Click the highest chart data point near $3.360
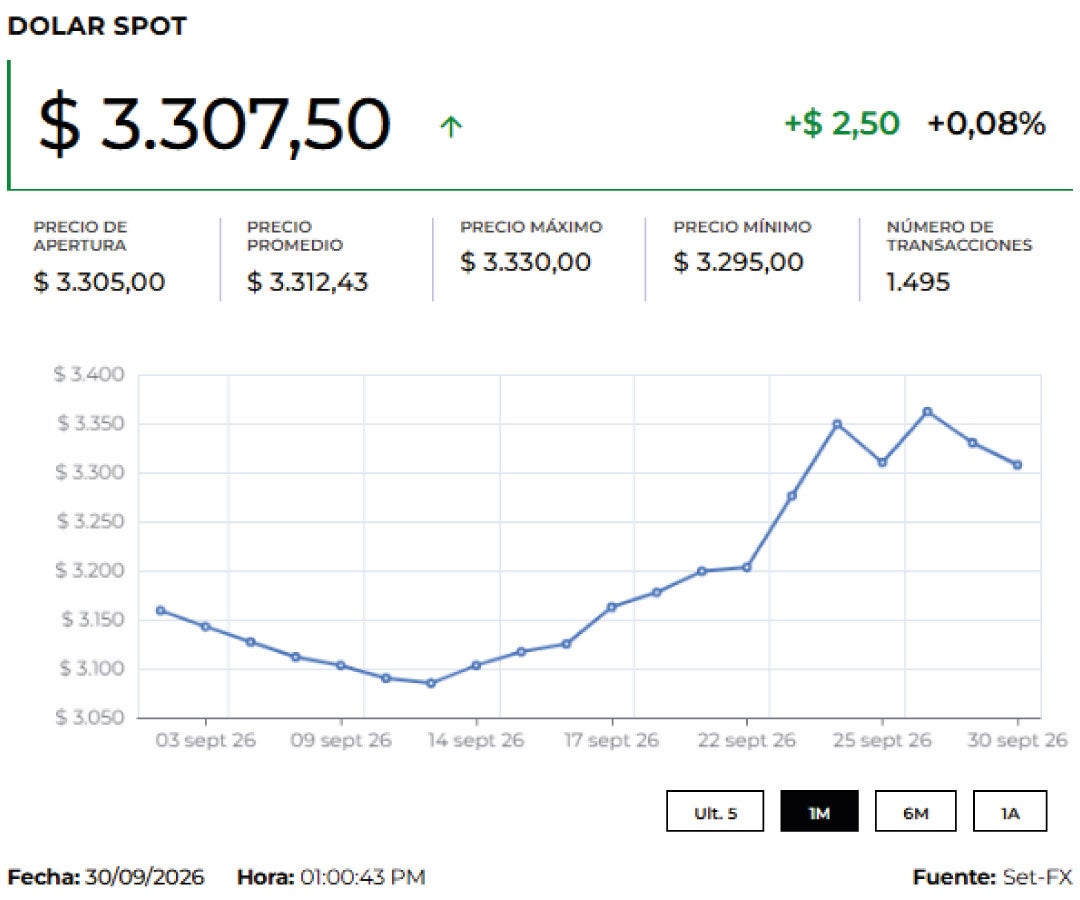The height and width of the screenshot is (900, 1080). tap(928, 412)
